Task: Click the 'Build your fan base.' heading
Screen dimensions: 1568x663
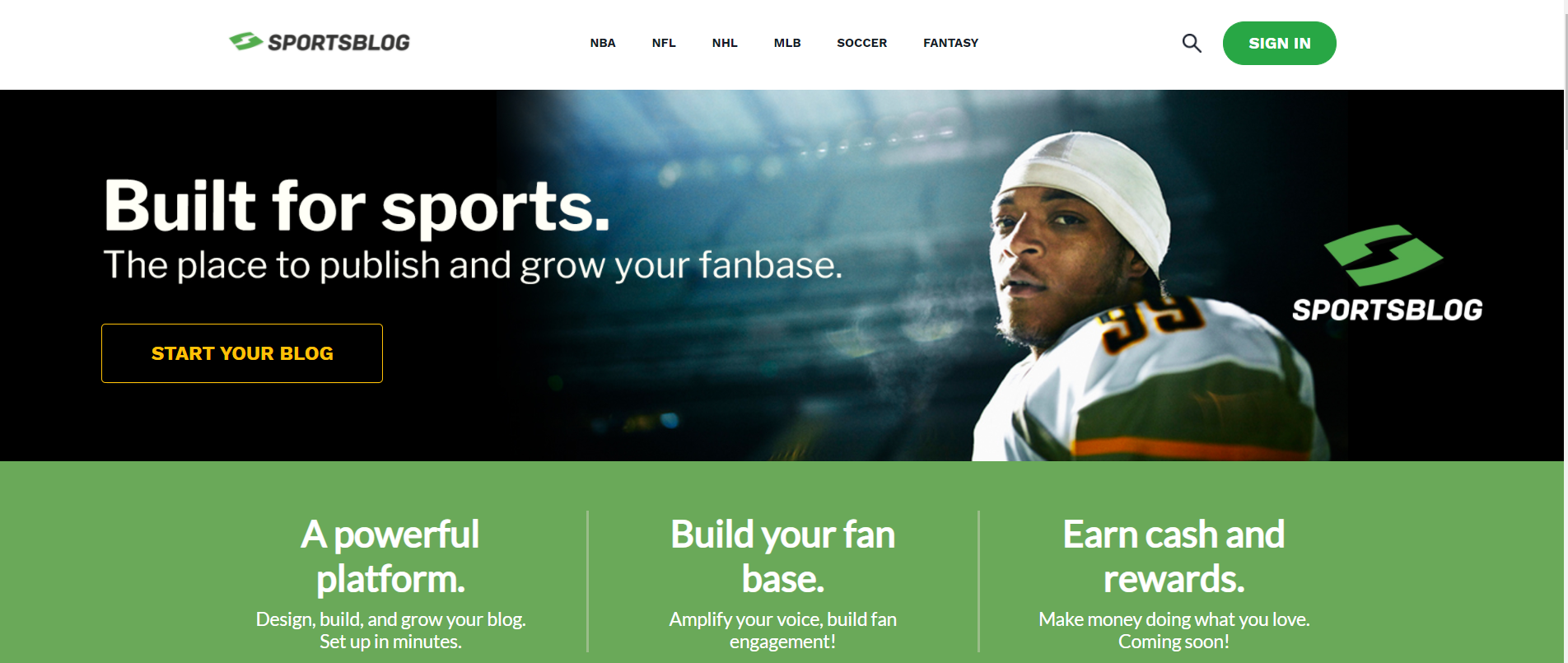Action: (782, 557)
